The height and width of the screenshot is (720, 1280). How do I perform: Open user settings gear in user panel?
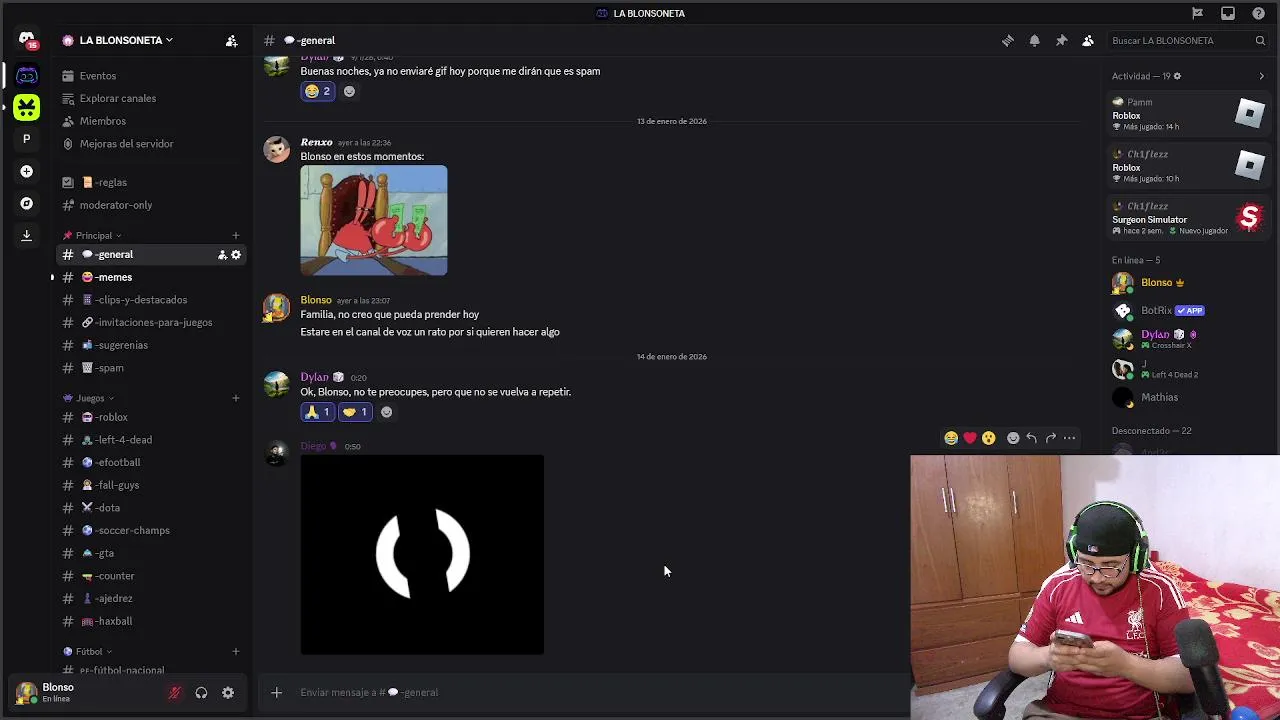(x=228, y=693)
